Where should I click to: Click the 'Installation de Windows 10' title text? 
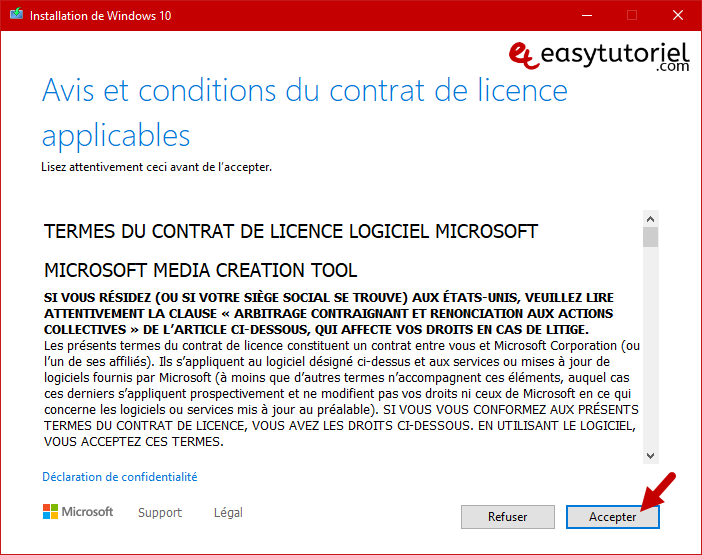coord(101,16)
